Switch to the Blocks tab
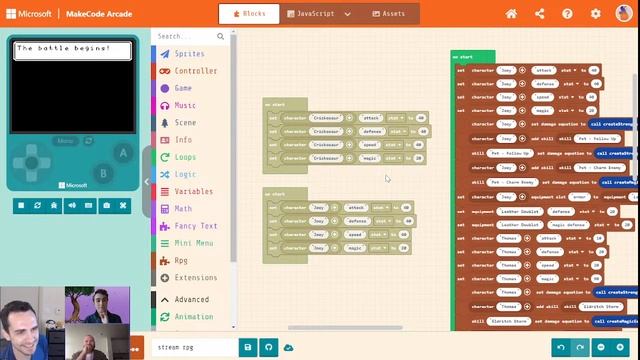Image resolution: width=640 pixels, height=360 pixels. point(249,14)
